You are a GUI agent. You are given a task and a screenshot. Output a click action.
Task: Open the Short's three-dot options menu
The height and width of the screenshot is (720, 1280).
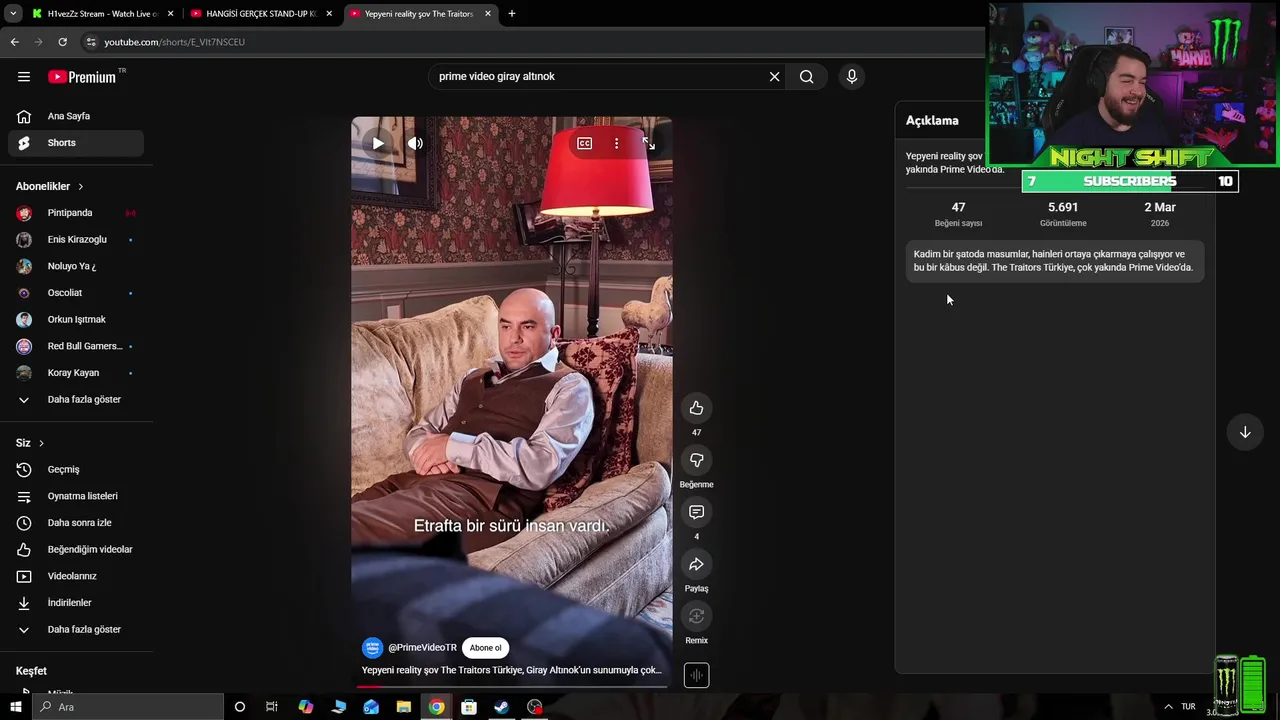617,144
